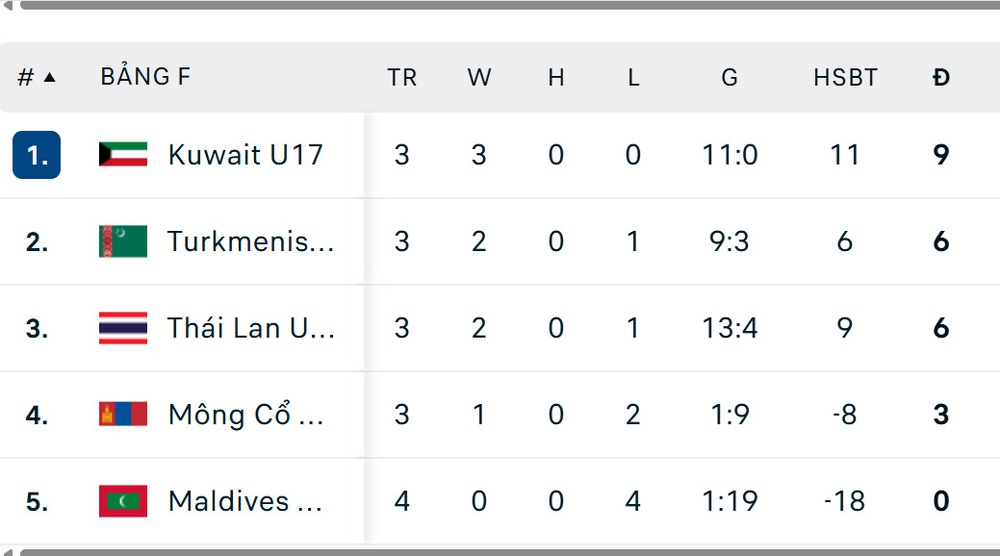The width and height of the screenshot is (1000, 556).
Task: Open Turkmenistan team link
Action: pos(250,241)
